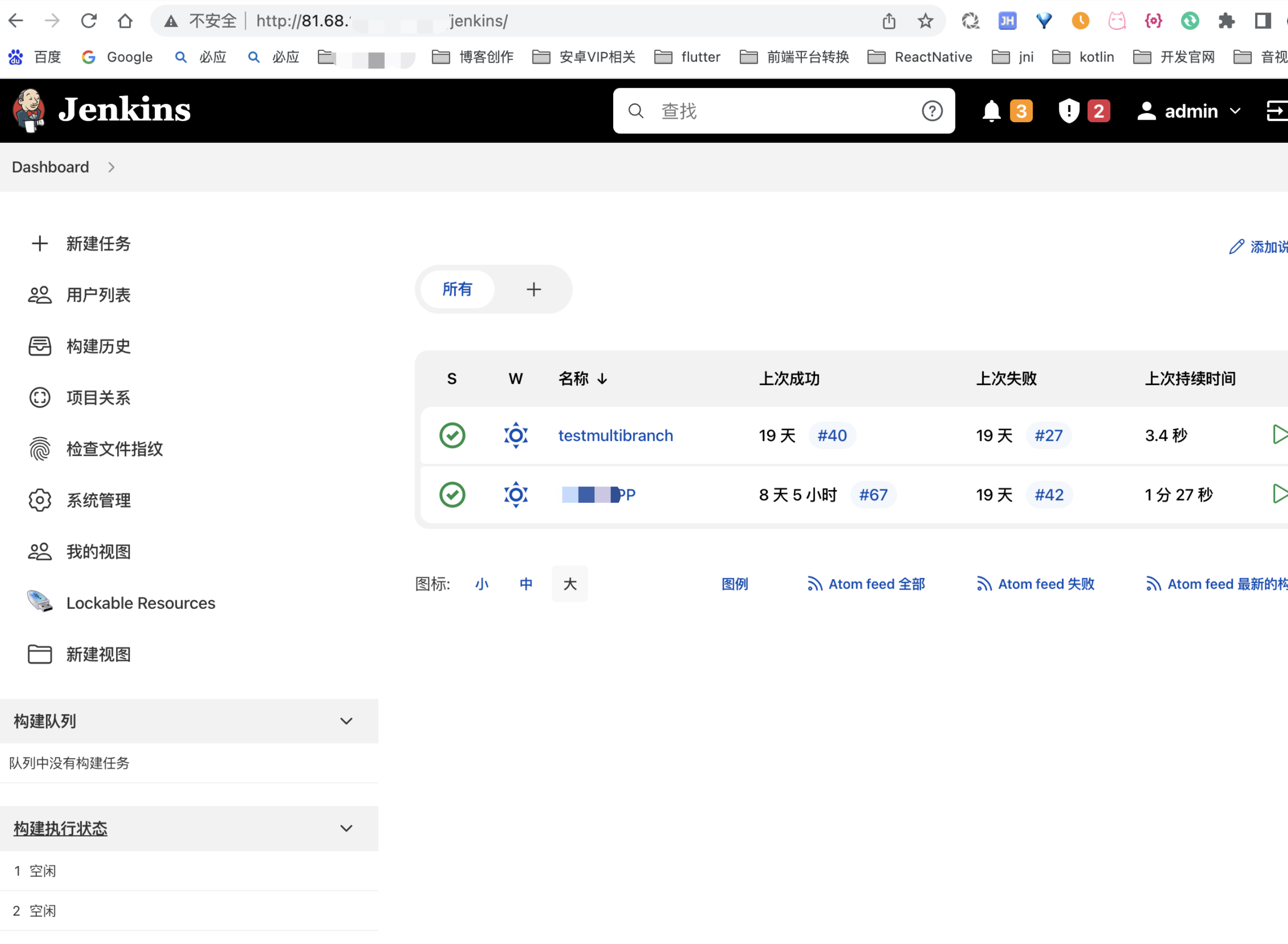Click the weather sun icon in #67 row
1288x944 pixels.
pos(516,495)
